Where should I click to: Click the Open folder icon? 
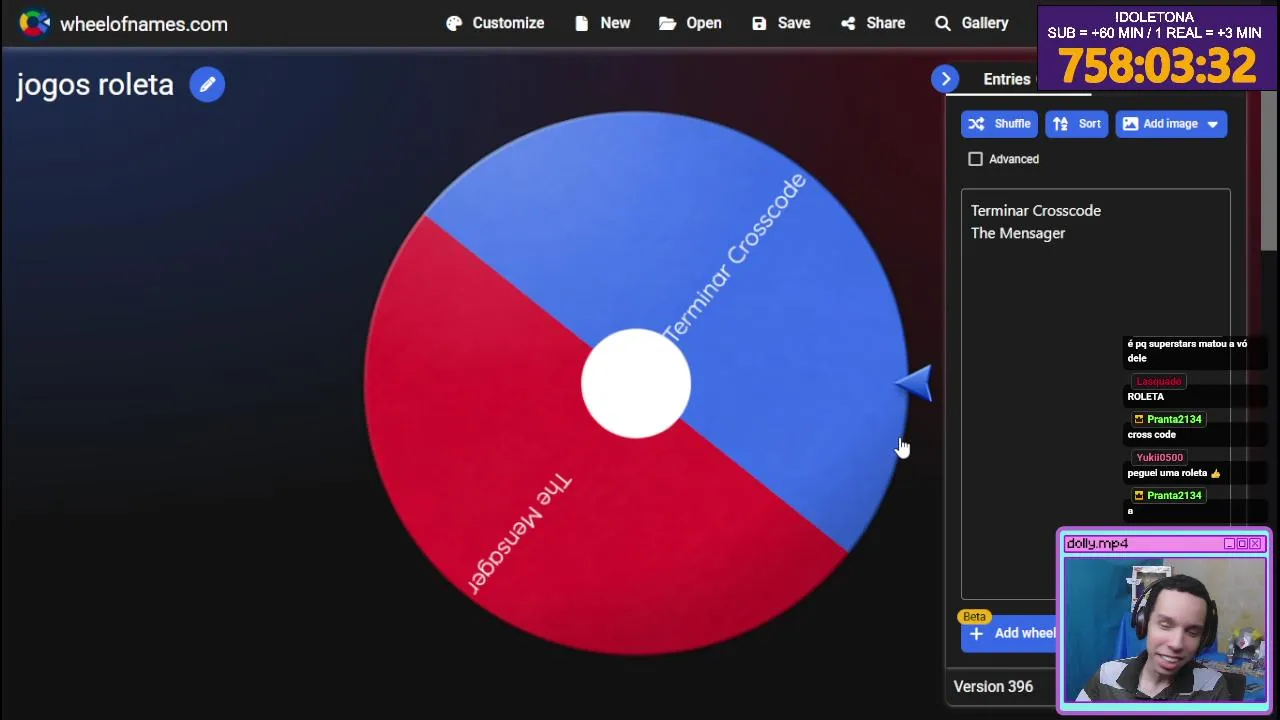[667, 23]
